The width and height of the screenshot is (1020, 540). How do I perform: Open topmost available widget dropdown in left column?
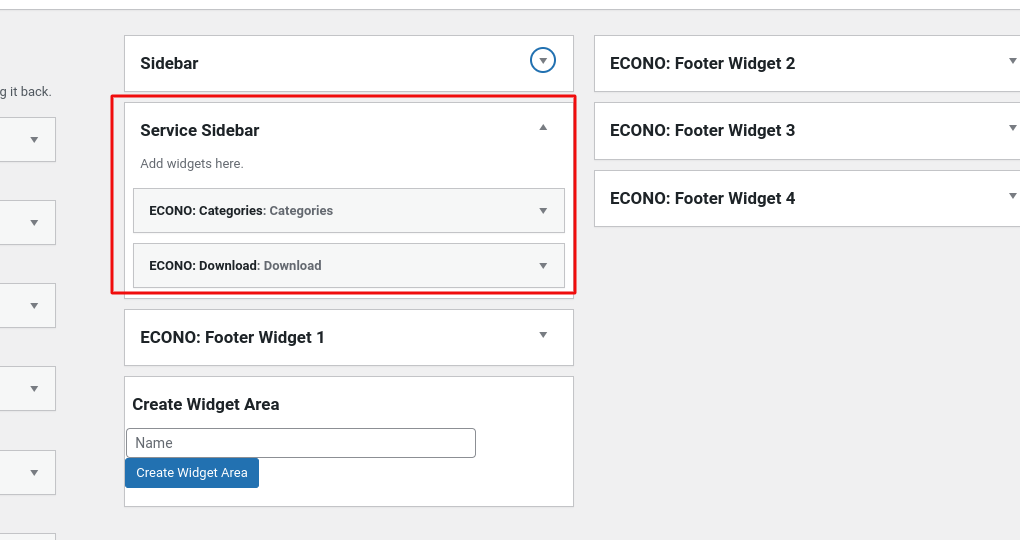34,139
